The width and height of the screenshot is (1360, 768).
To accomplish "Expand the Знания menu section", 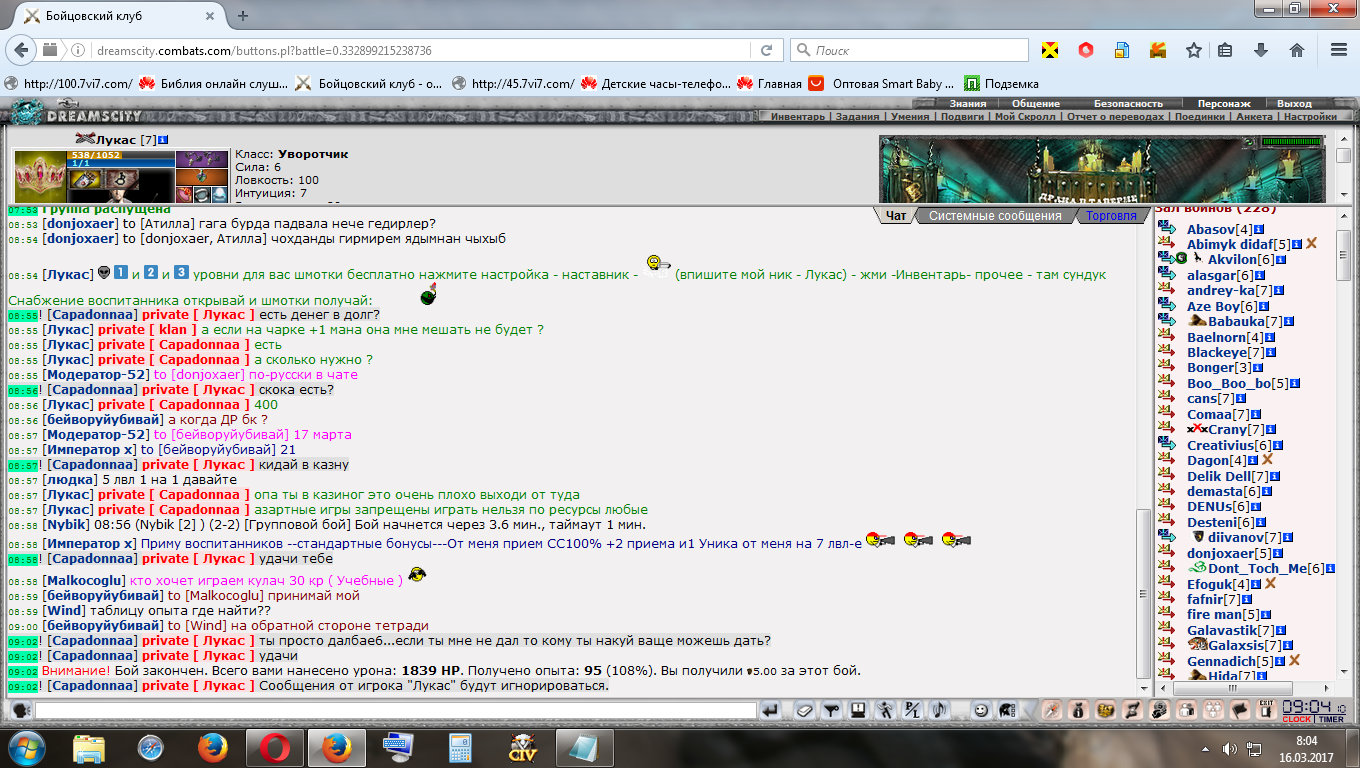I will (967, 103).
